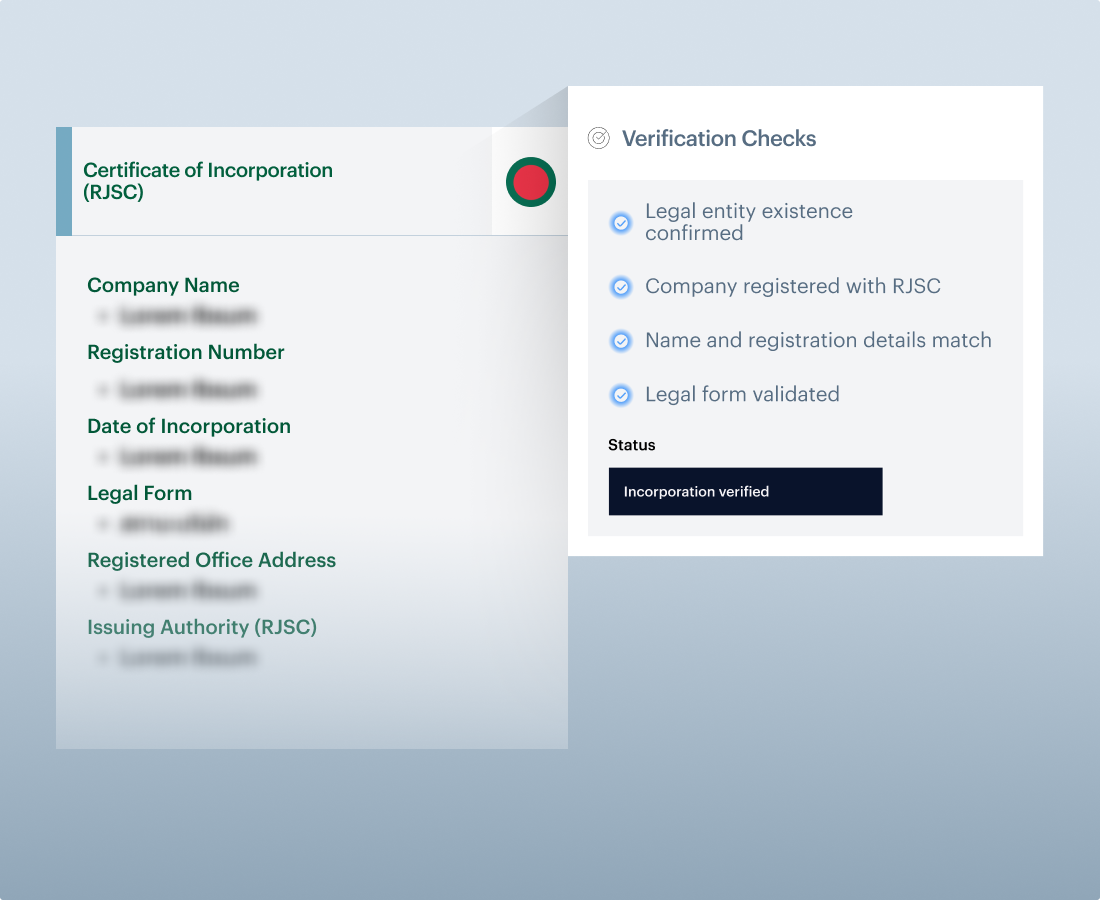Select the Certificate of Incorporation (RJSC) title
Screen dimensions: 1100x900
tap(208, 181)
